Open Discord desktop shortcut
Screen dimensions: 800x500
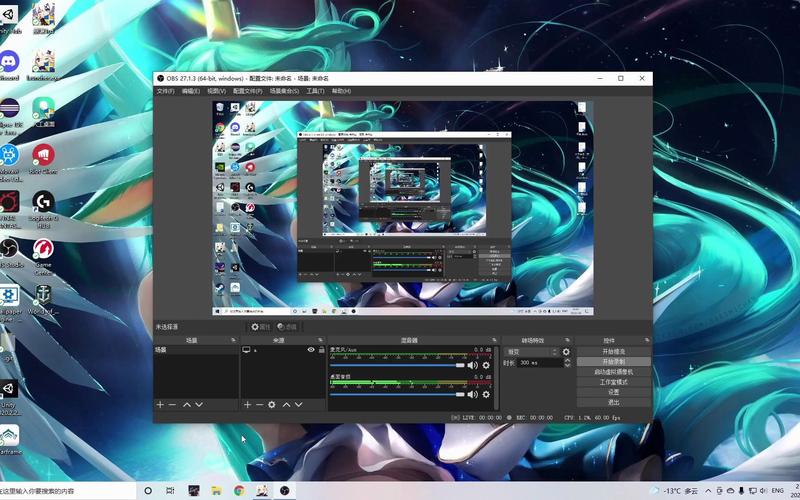click(9, 65)
